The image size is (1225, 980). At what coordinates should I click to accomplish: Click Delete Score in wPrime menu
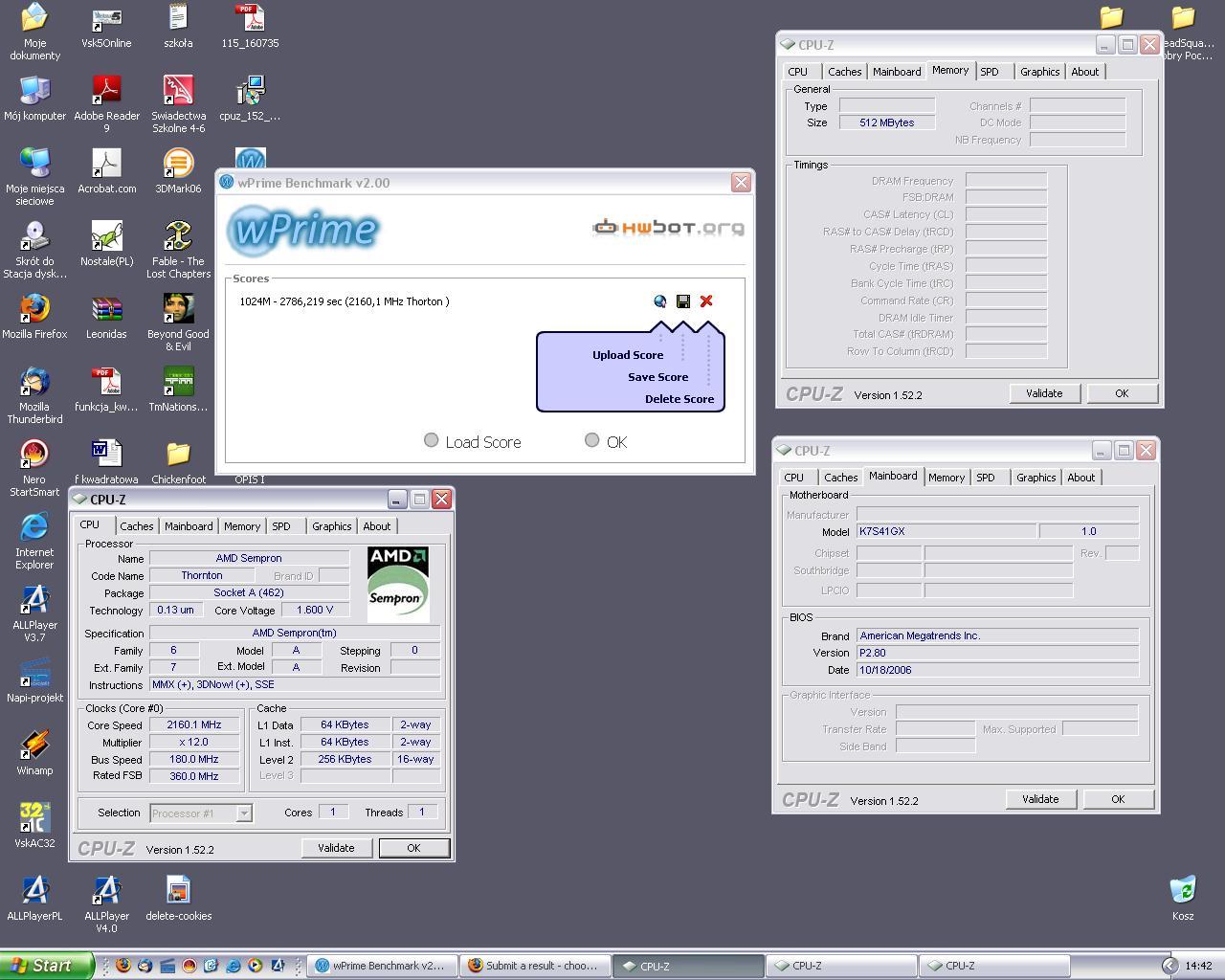[679, 399]
